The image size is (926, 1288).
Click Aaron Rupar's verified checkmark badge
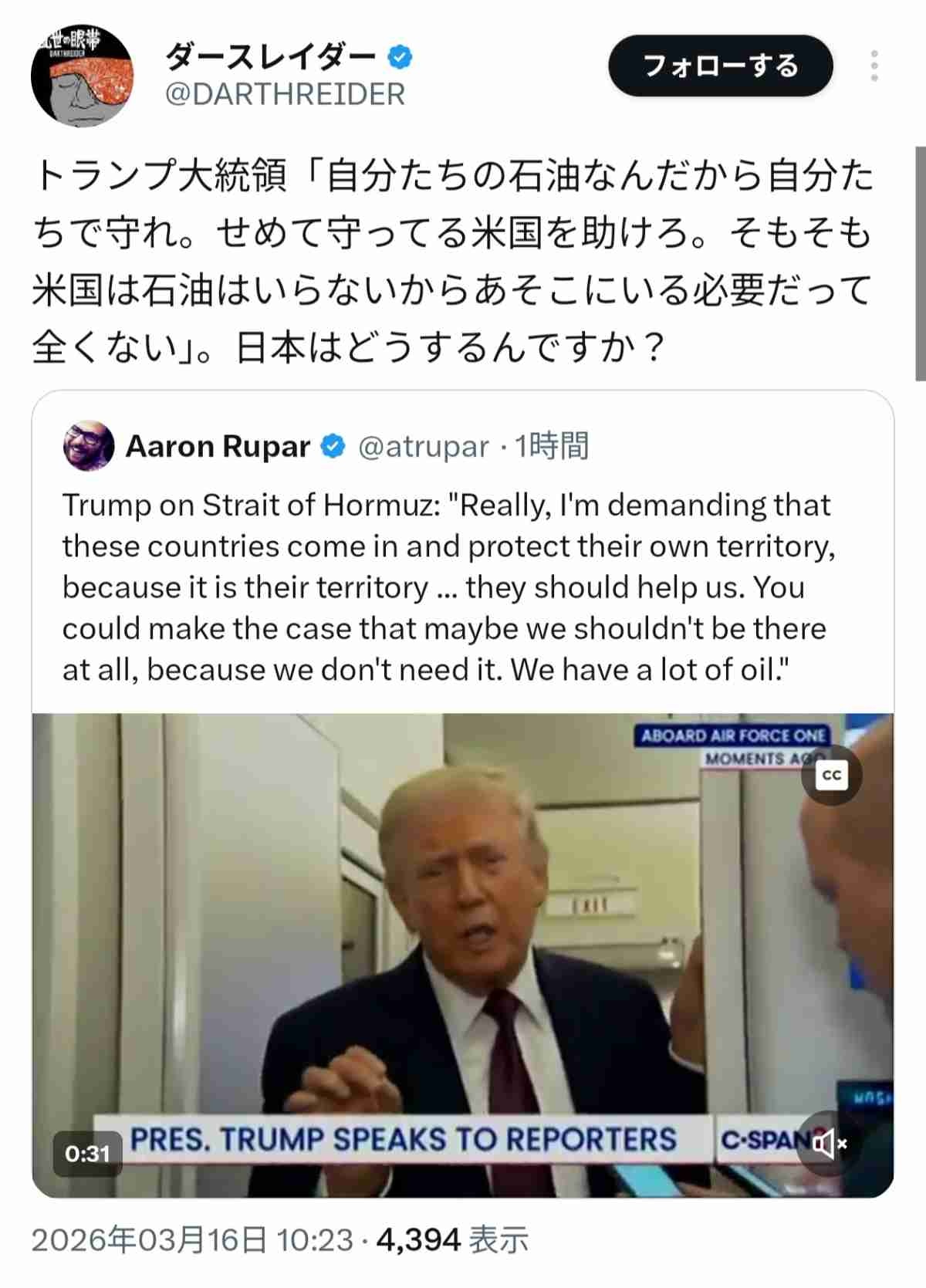coord(333,446)
